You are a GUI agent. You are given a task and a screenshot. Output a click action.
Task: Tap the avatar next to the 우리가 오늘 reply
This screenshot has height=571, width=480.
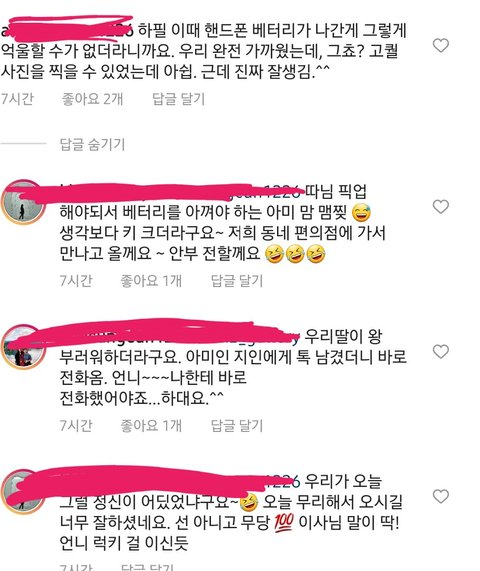23,492
